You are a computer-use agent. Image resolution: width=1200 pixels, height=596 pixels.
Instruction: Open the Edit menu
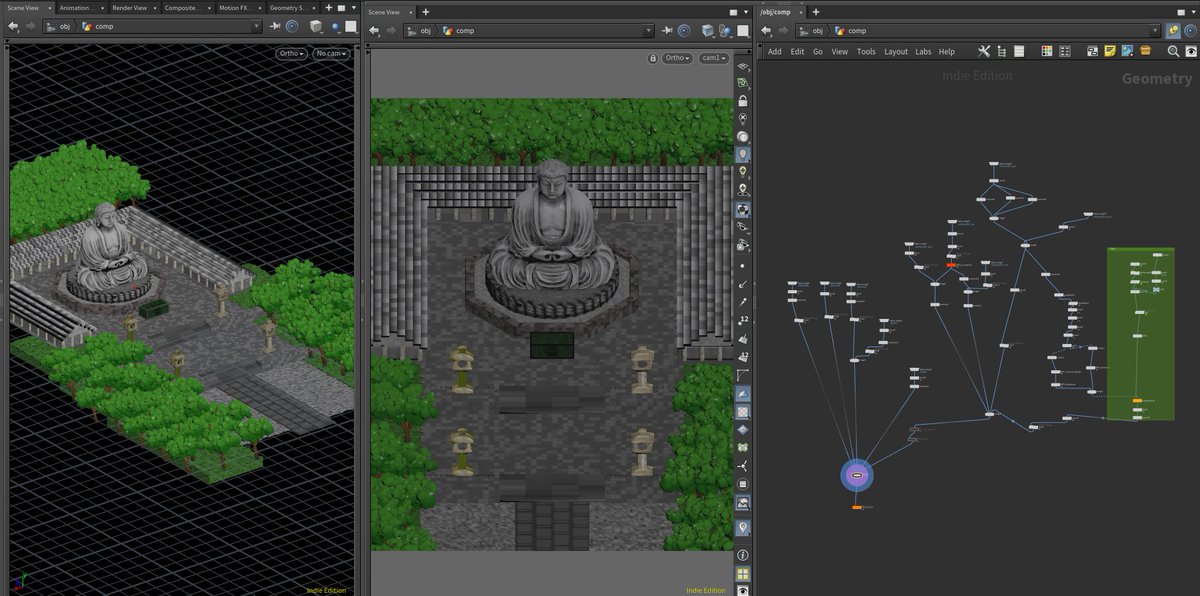797,52
